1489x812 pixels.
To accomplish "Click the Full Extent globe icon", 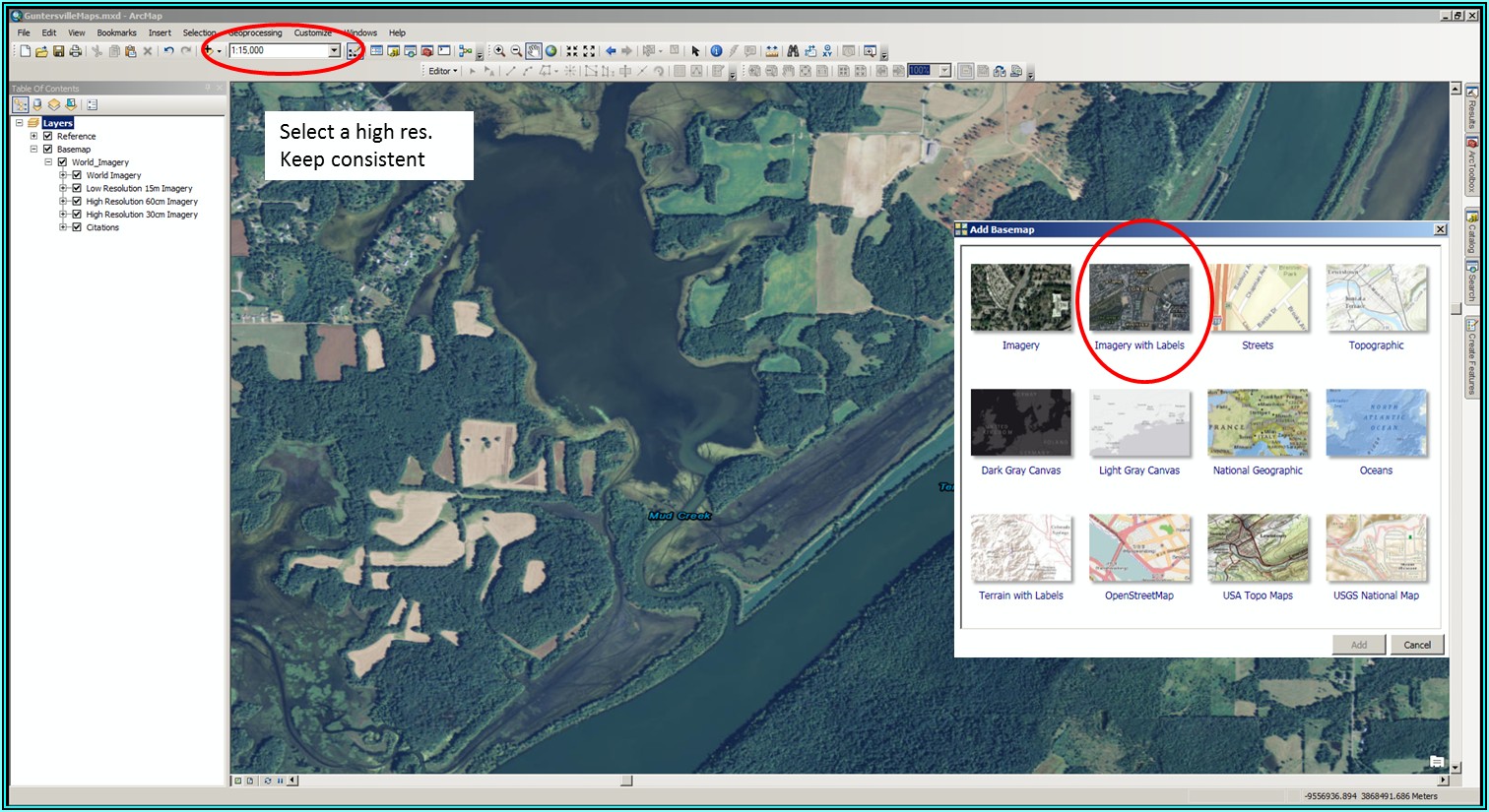I will pyautogui.click(x=550, y=51).
